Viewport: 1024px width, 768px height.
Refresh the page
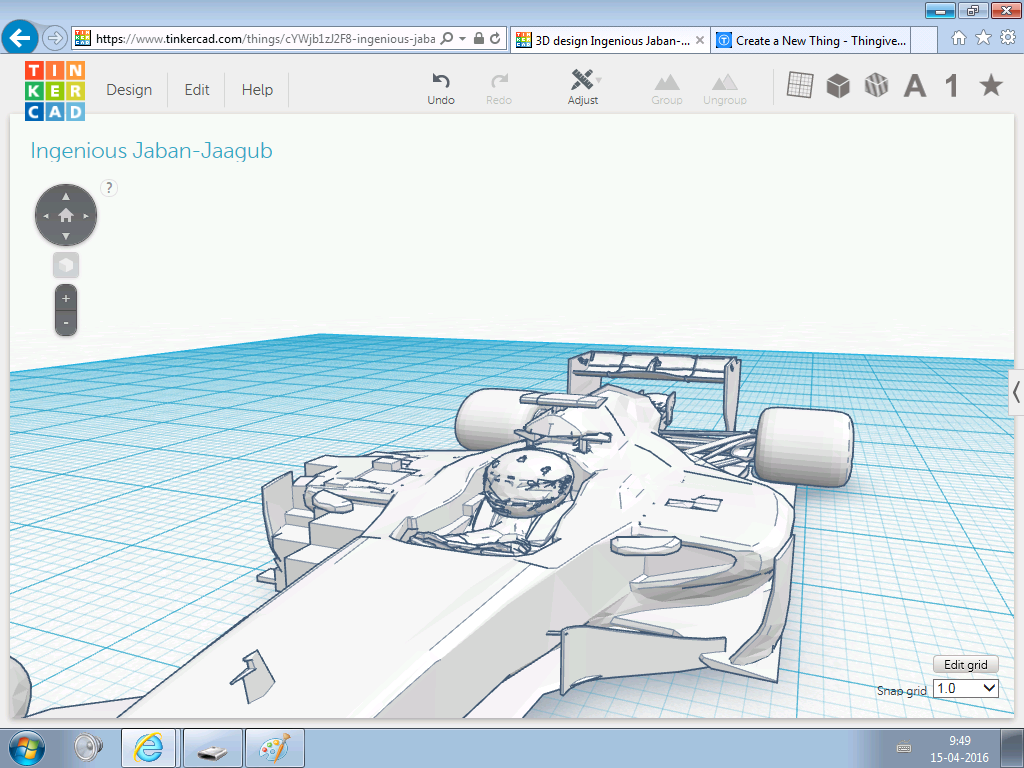coord(496,39)
